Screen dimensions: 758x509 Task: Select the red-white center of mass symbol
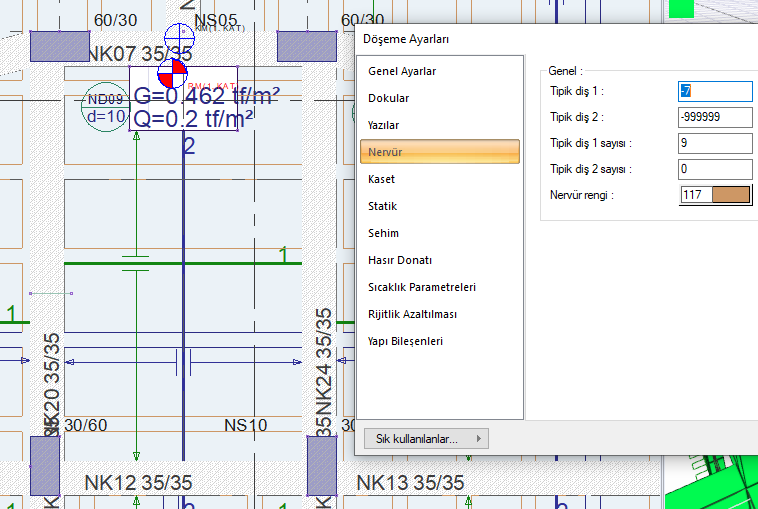coord(173,73)
